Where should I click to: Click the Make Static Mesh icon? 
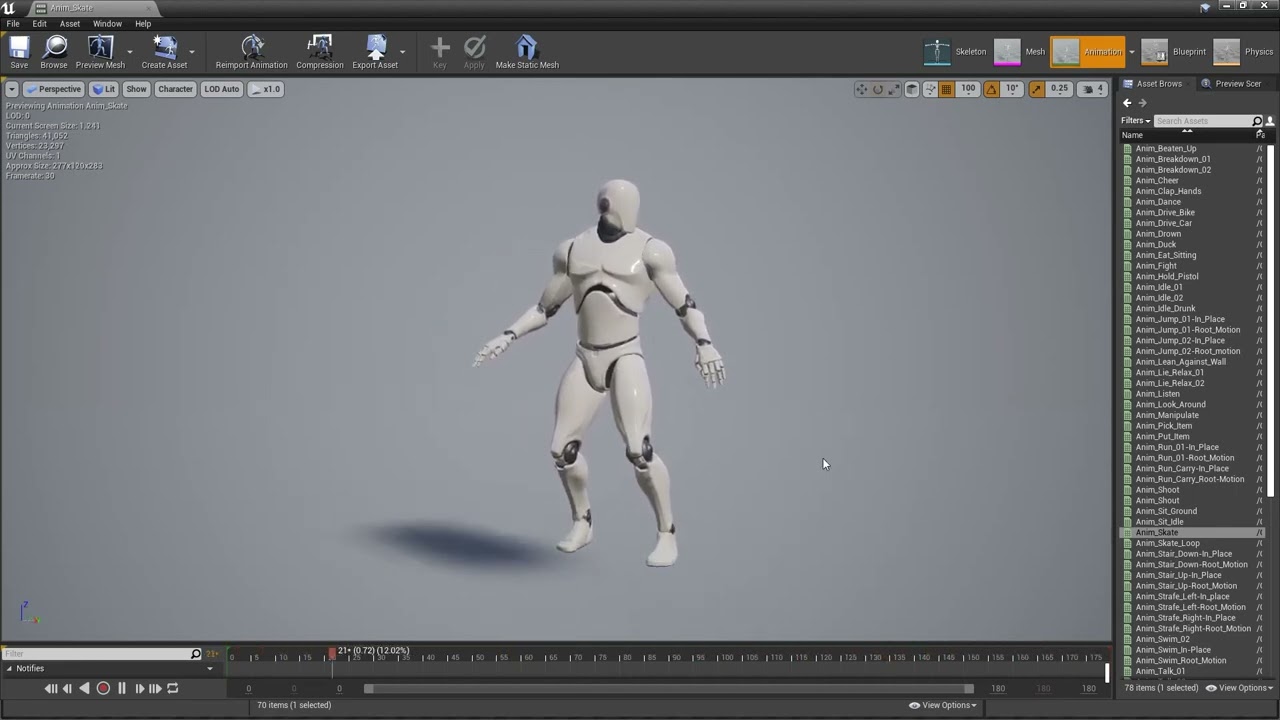(x=527, y=47)
